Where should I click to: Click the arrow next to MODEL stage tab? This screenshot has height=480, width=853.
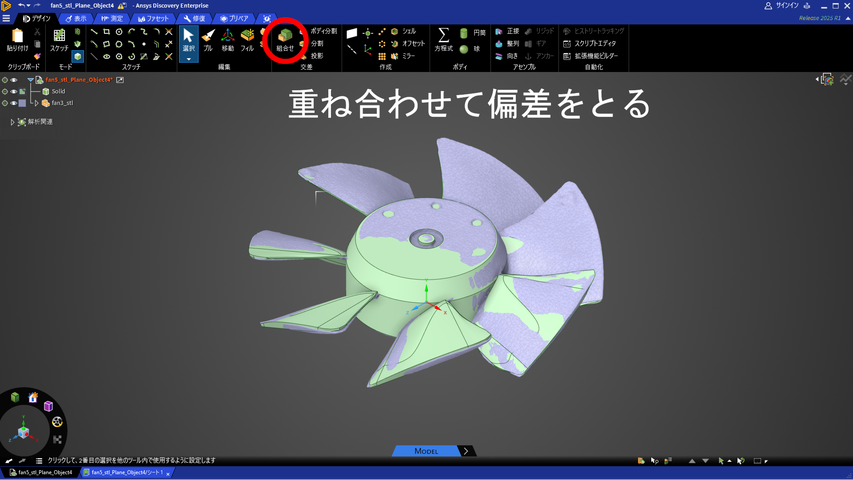click(466, 451)
